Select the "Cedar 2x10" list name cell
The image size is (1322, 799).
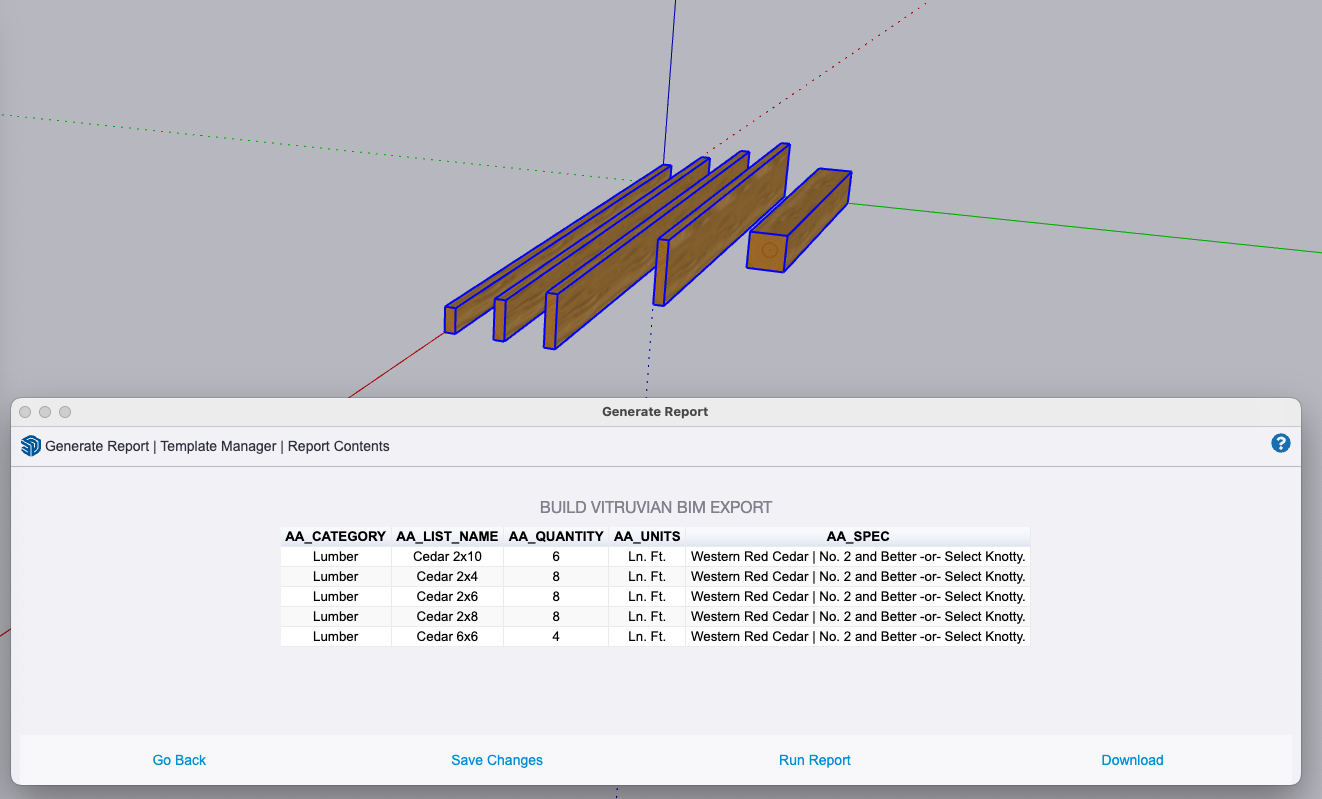tap(447, 556)
